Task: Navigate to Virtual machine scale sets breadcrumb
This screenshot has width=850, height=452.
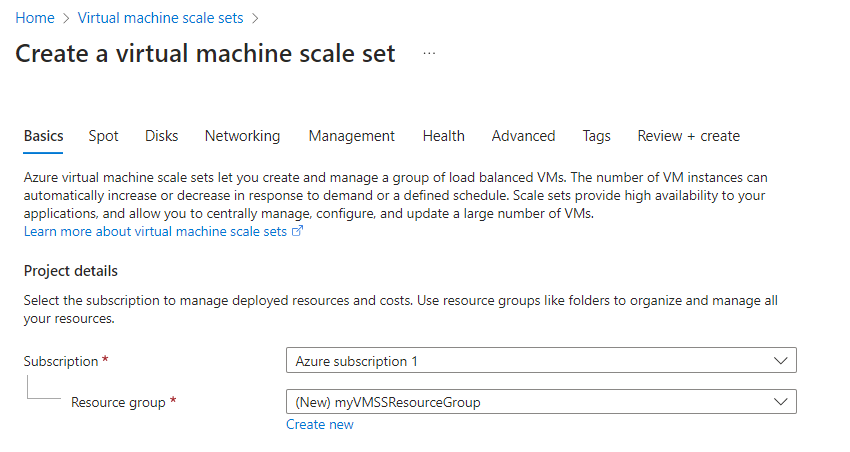Action: (x=160, y=18)
